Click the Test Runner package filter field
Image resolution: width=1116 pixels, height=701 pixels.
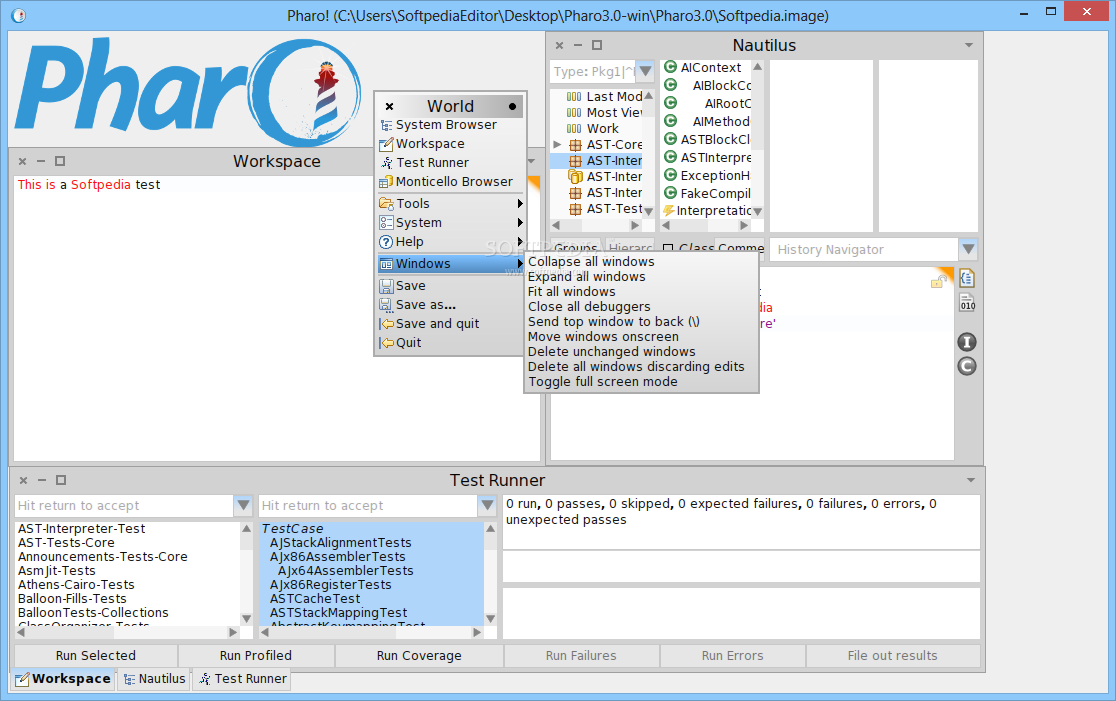[125, 505]
